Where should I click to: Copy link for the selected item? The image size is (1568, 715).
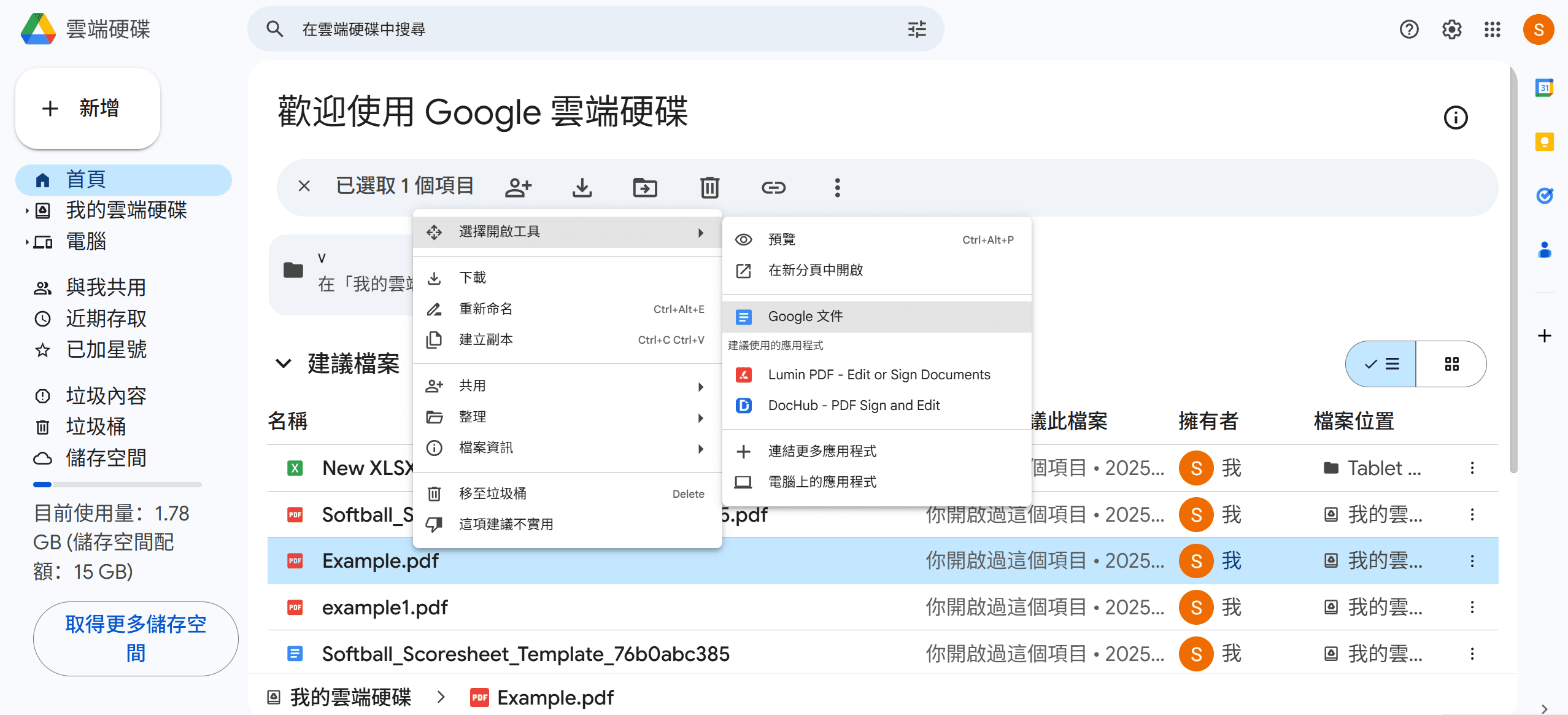(x=774, y=187)
